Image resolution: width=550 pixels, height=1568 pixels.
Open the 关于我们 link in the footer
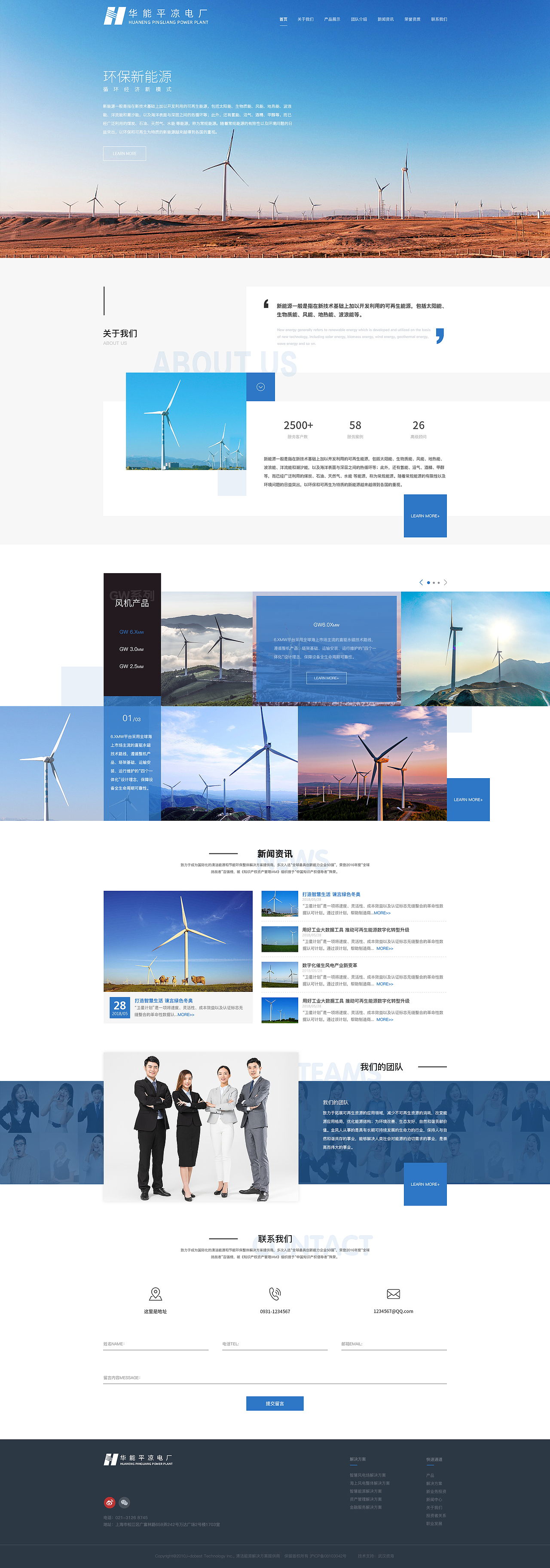[434, 1507]
